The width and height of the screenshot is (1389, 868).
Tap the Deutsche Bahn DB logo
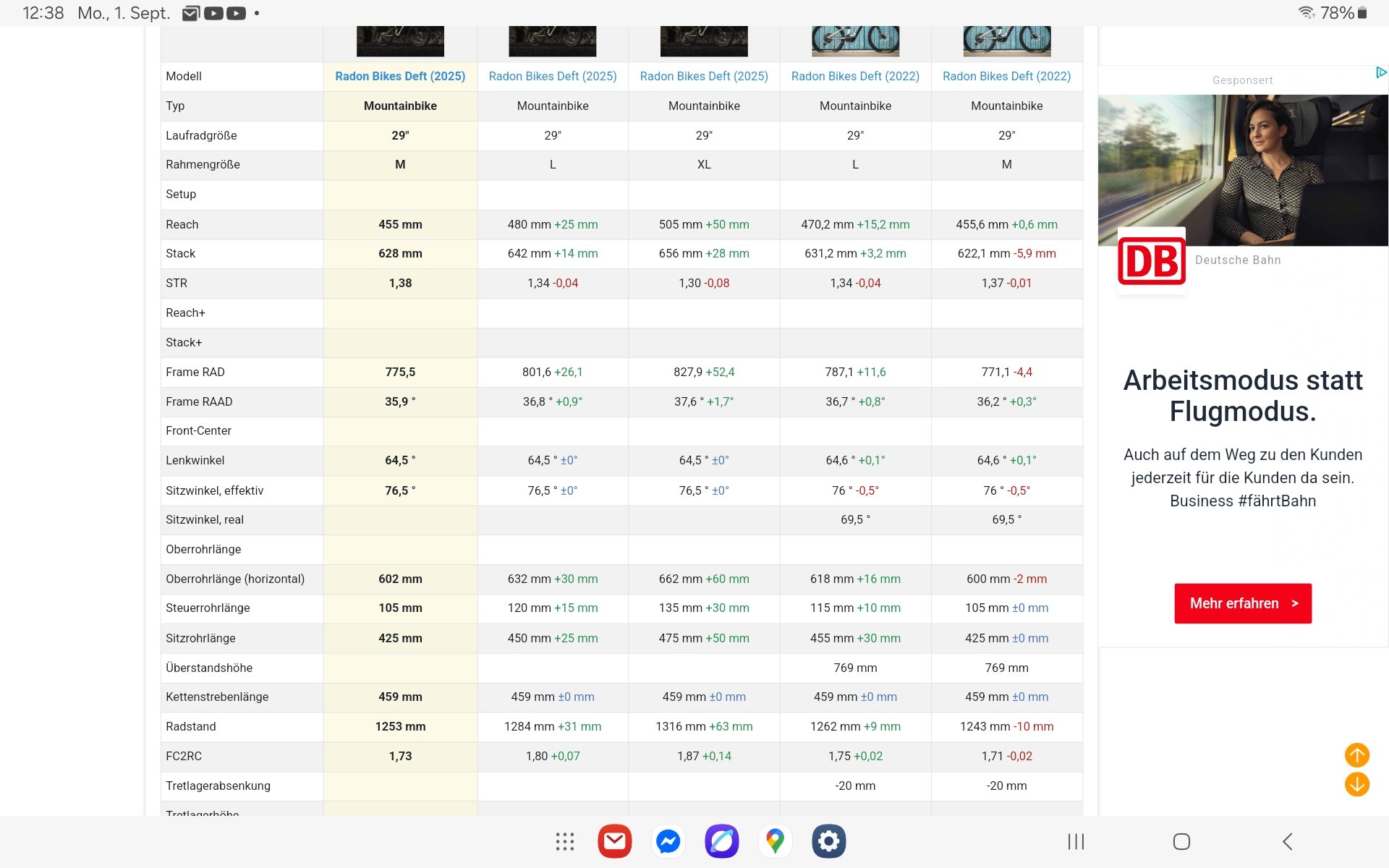pos(1151,260)
